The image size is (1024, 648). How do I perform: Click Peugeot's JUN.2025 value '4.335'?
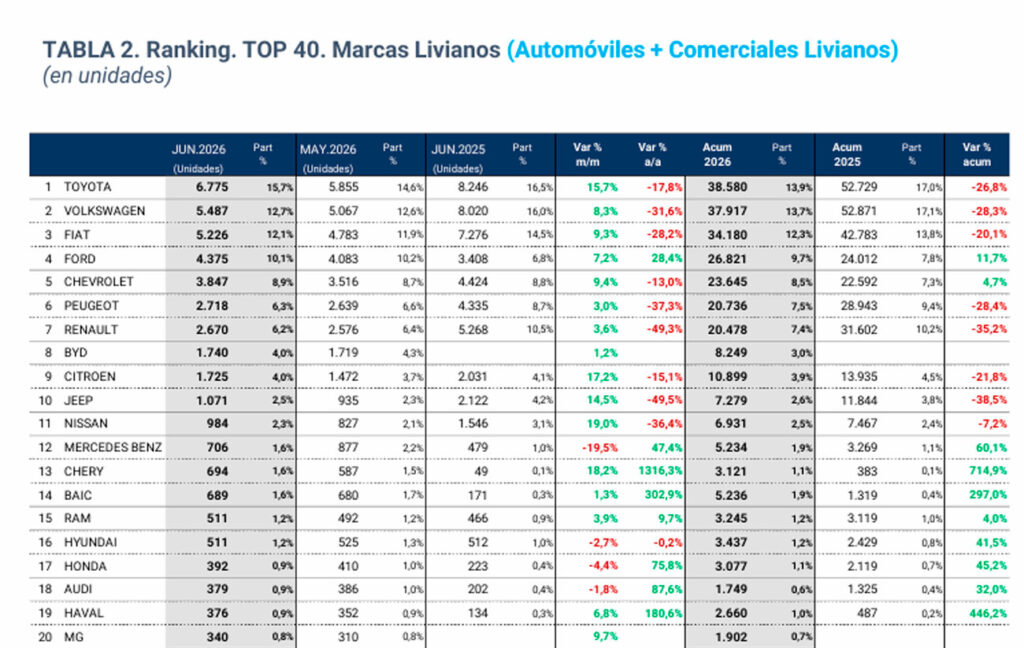tap(473, 306)
